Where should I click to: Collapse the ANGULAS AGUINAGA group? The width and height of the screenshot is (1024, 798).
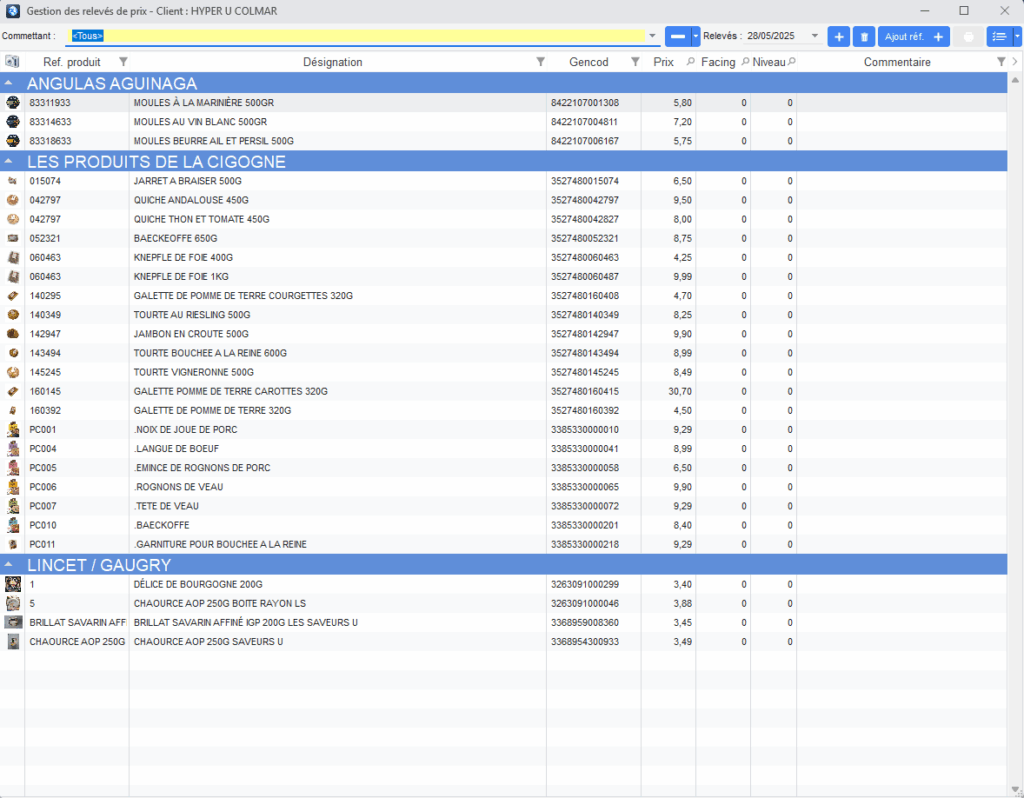pos(9,84)
